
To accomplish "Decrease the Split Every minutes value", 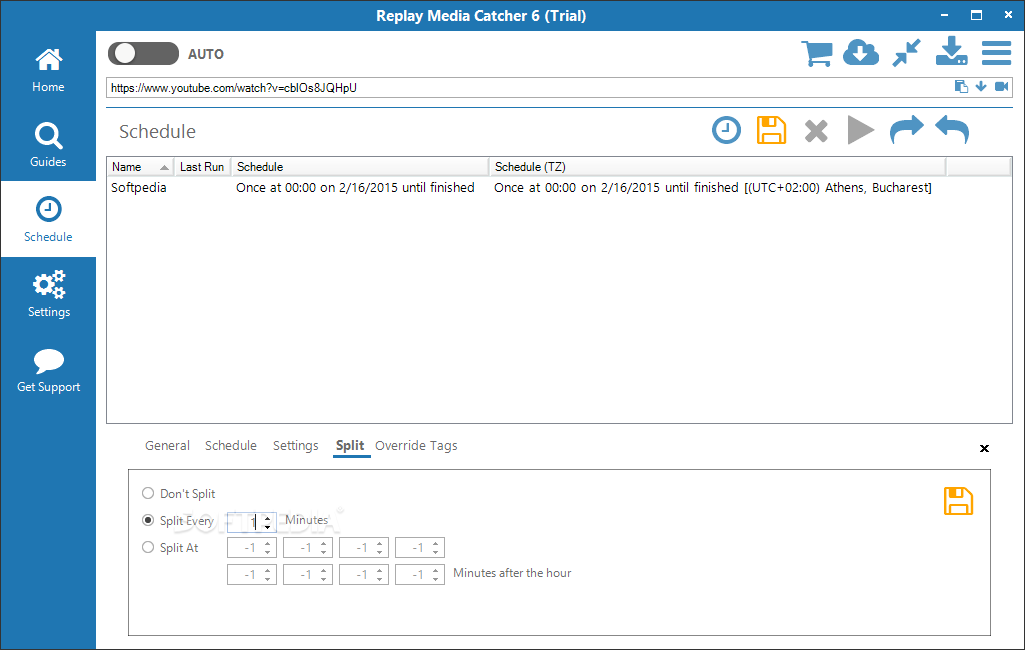I will (x=267, y=526).
